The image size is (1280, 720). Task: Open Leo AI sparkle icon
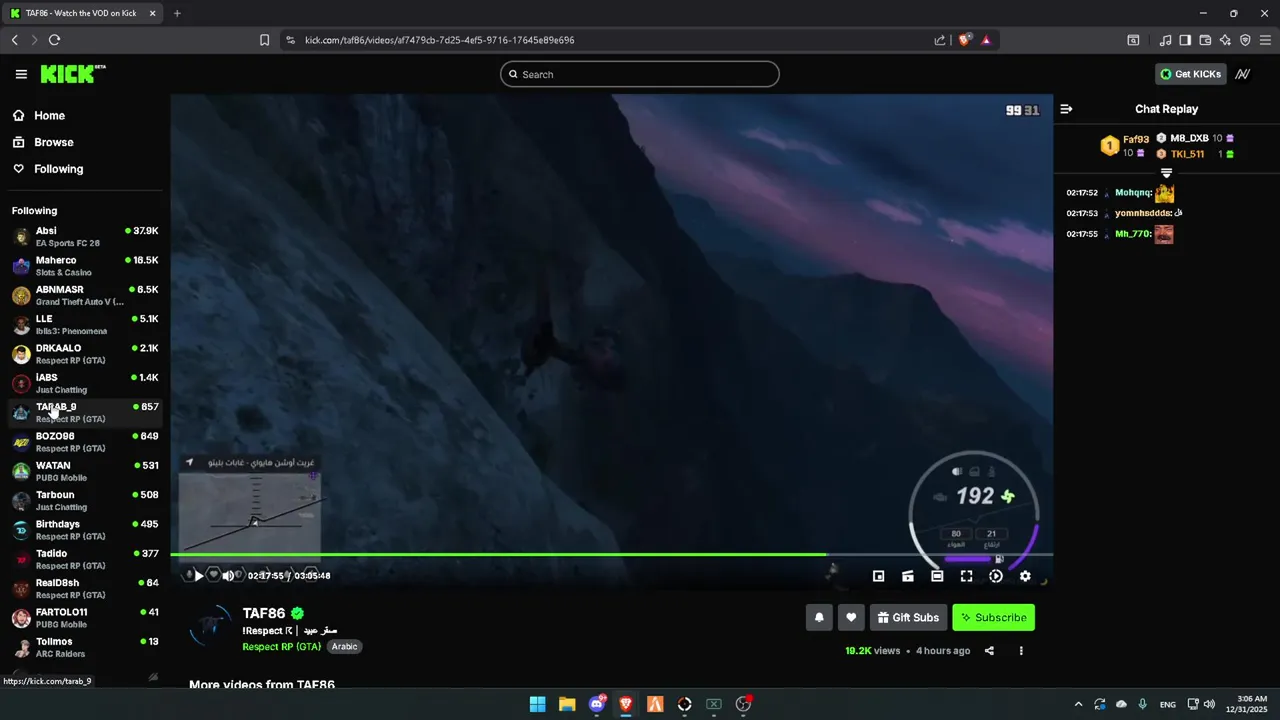[x=1225, y=40]
